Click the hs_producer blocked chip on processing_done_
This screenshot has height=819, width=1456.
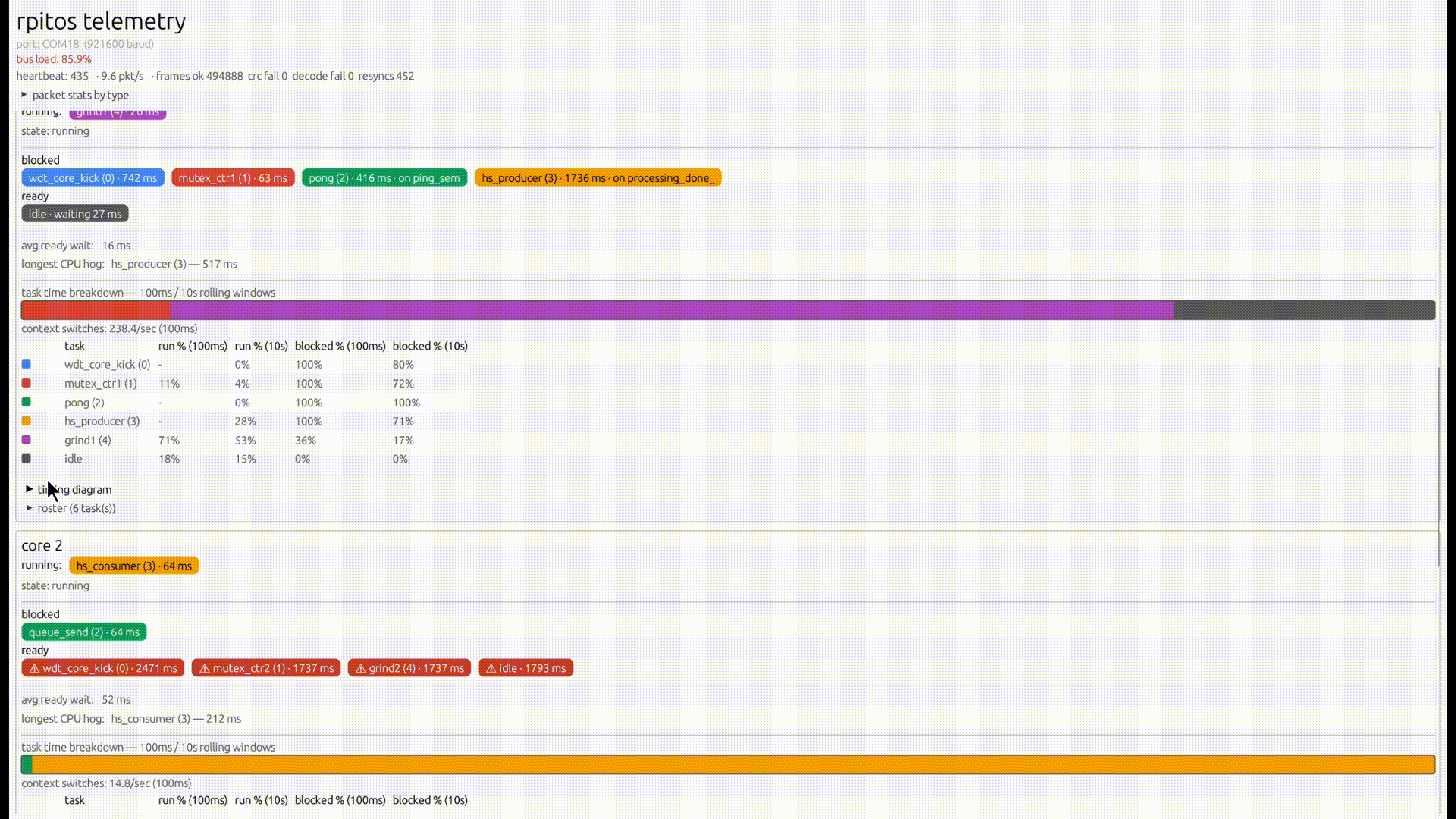coord(598,177)
